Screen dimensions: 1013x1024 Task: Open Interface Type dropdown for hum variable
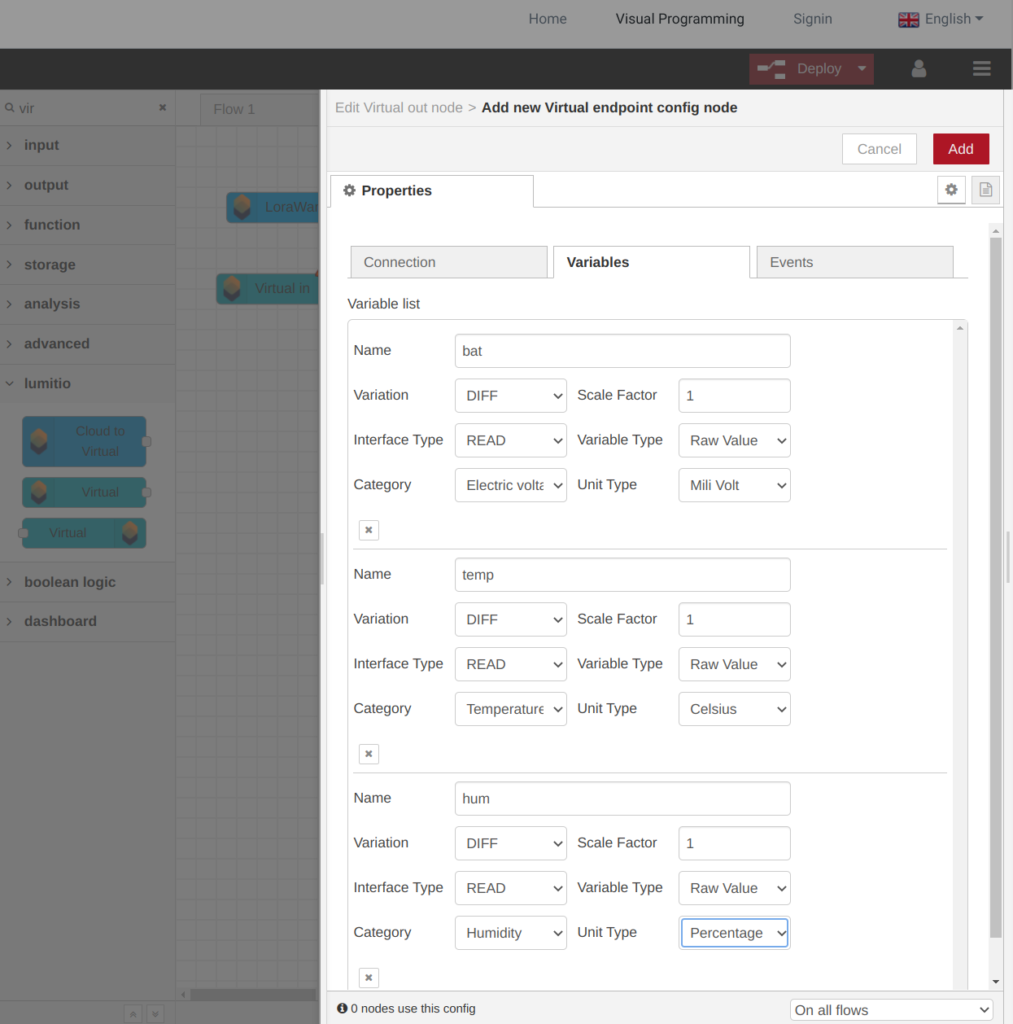point(511,888)
